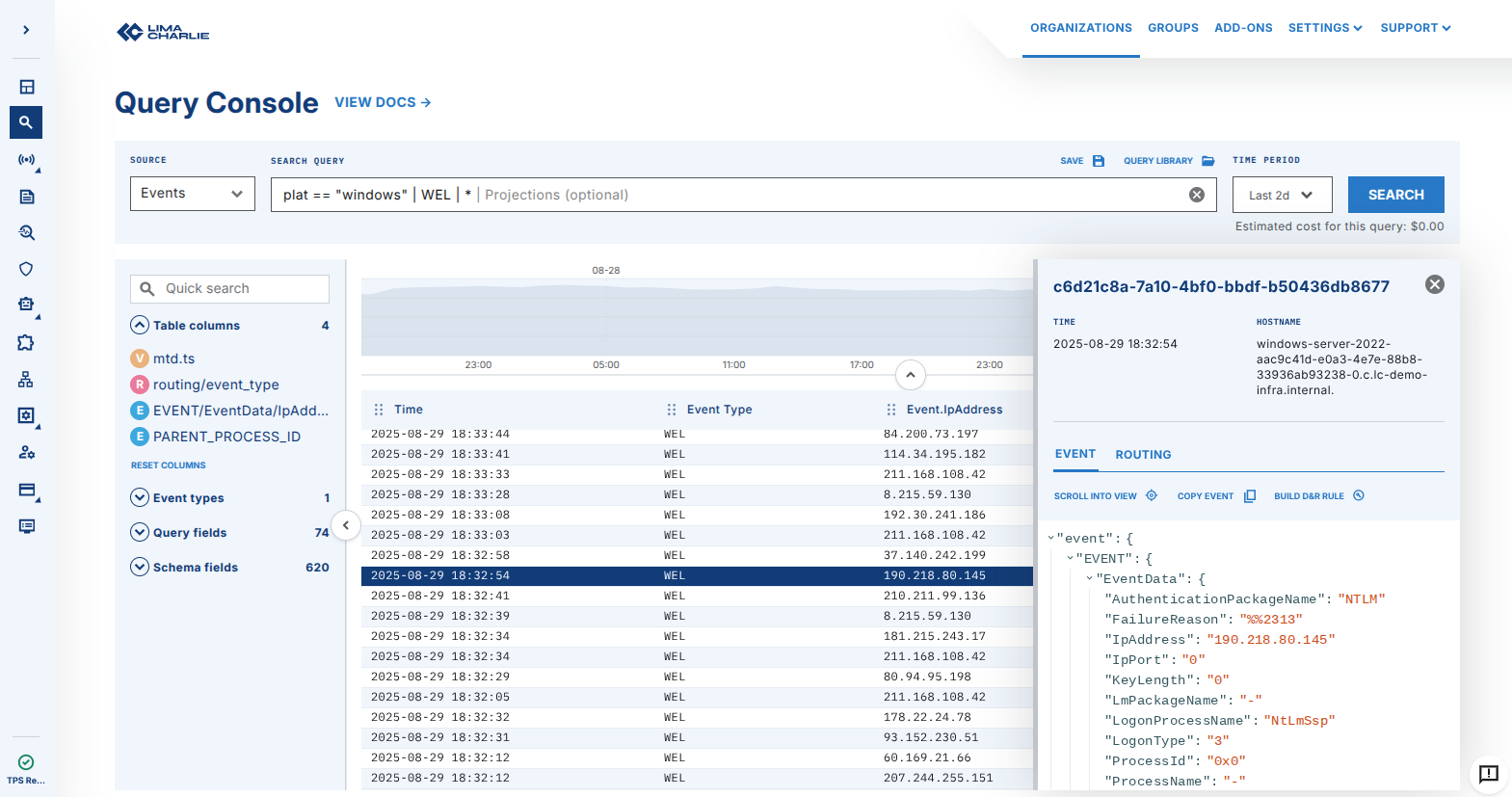Click the Save query disk icon
1512x797 pixels.
coord(1098,161)
